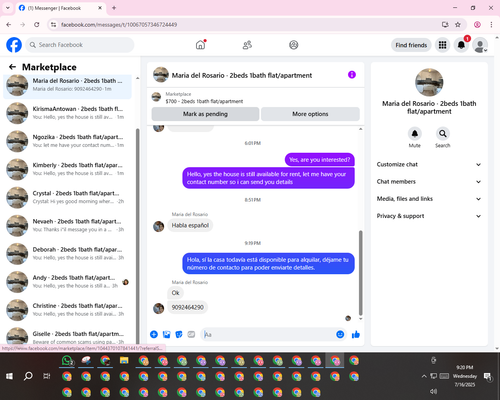Open KirismaAntowan conversation in list
The image size is (500, 400).
67,113
